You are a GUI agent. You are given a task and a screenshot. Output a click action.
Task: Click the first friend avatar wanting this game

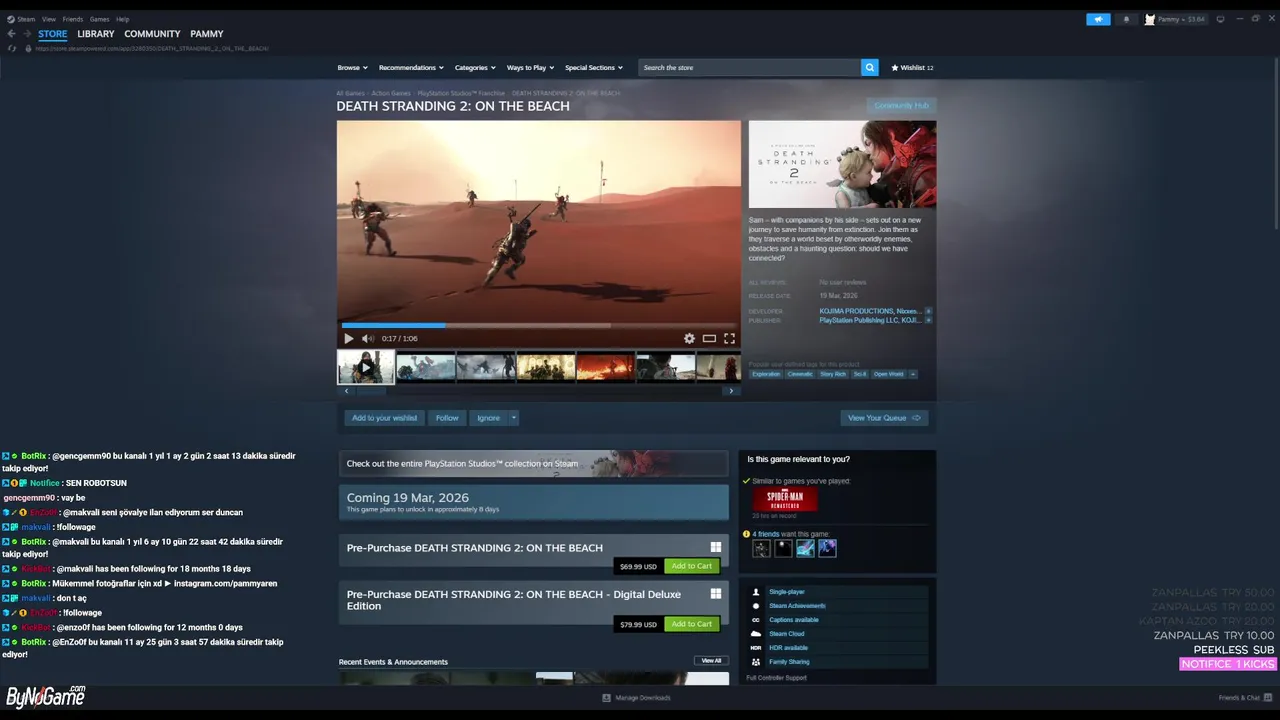[762, 548]
